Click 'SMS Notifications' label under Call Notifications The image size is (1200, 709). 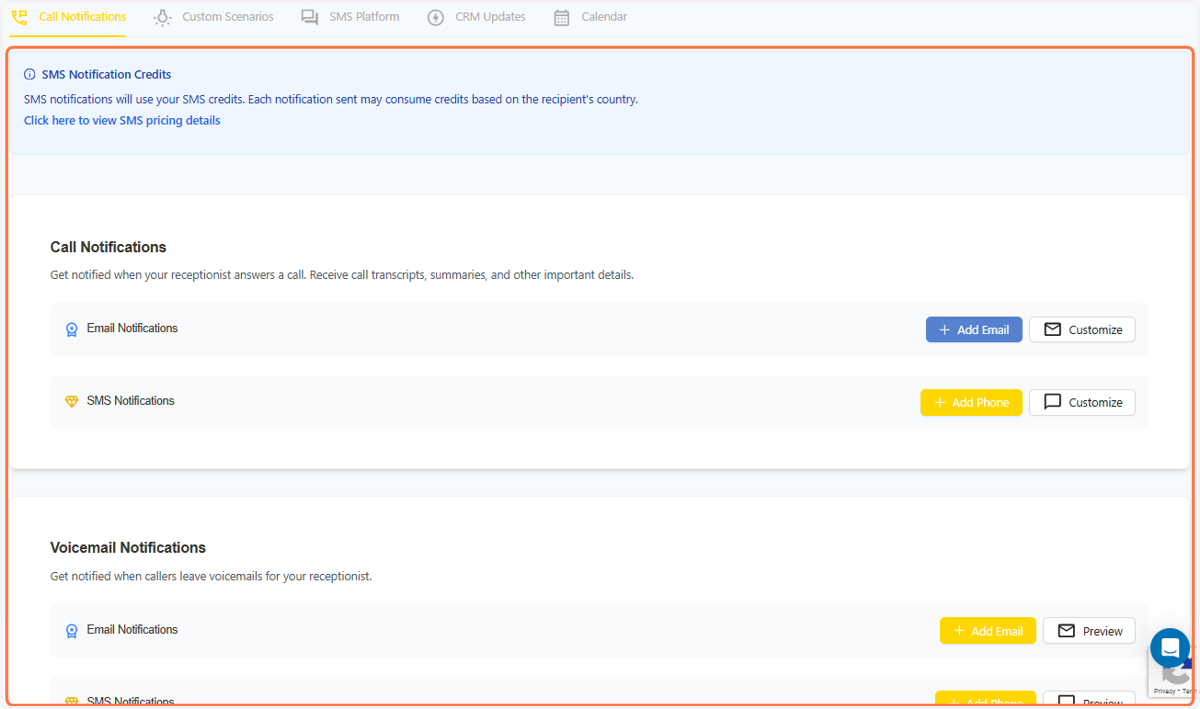[130, 401]
